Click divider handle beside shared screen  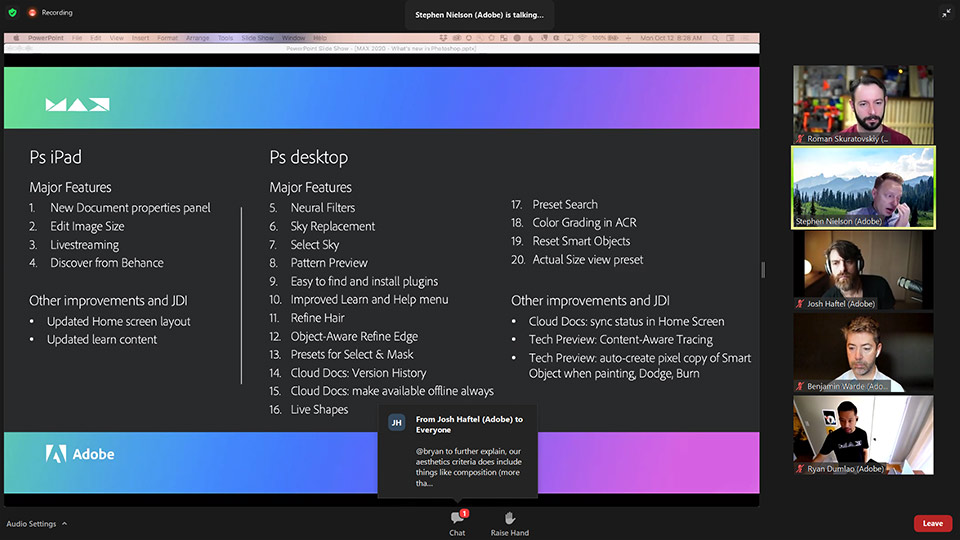coord(763,270)
